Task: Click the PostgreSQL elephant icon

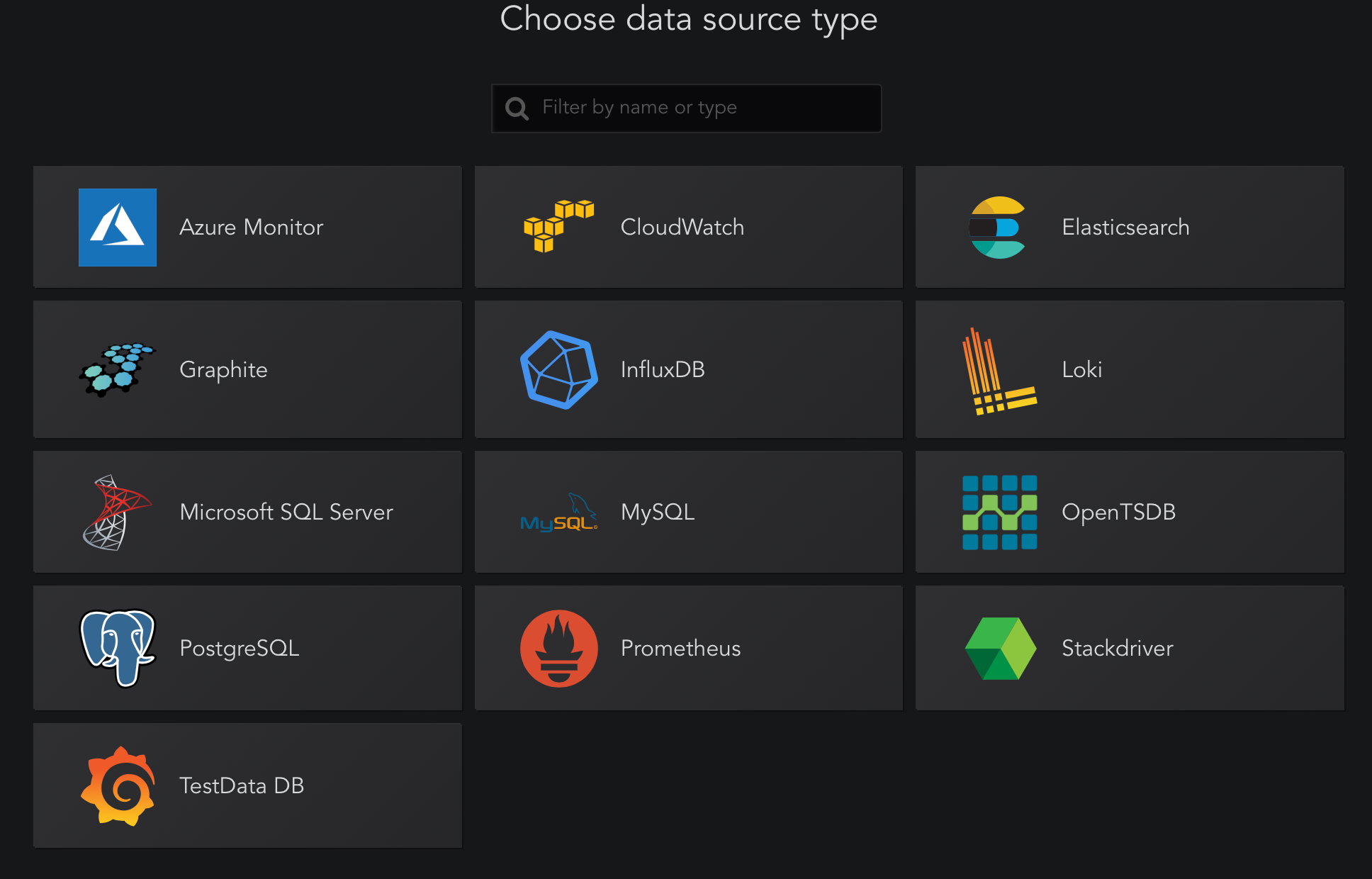Action: tap(118, 648)
